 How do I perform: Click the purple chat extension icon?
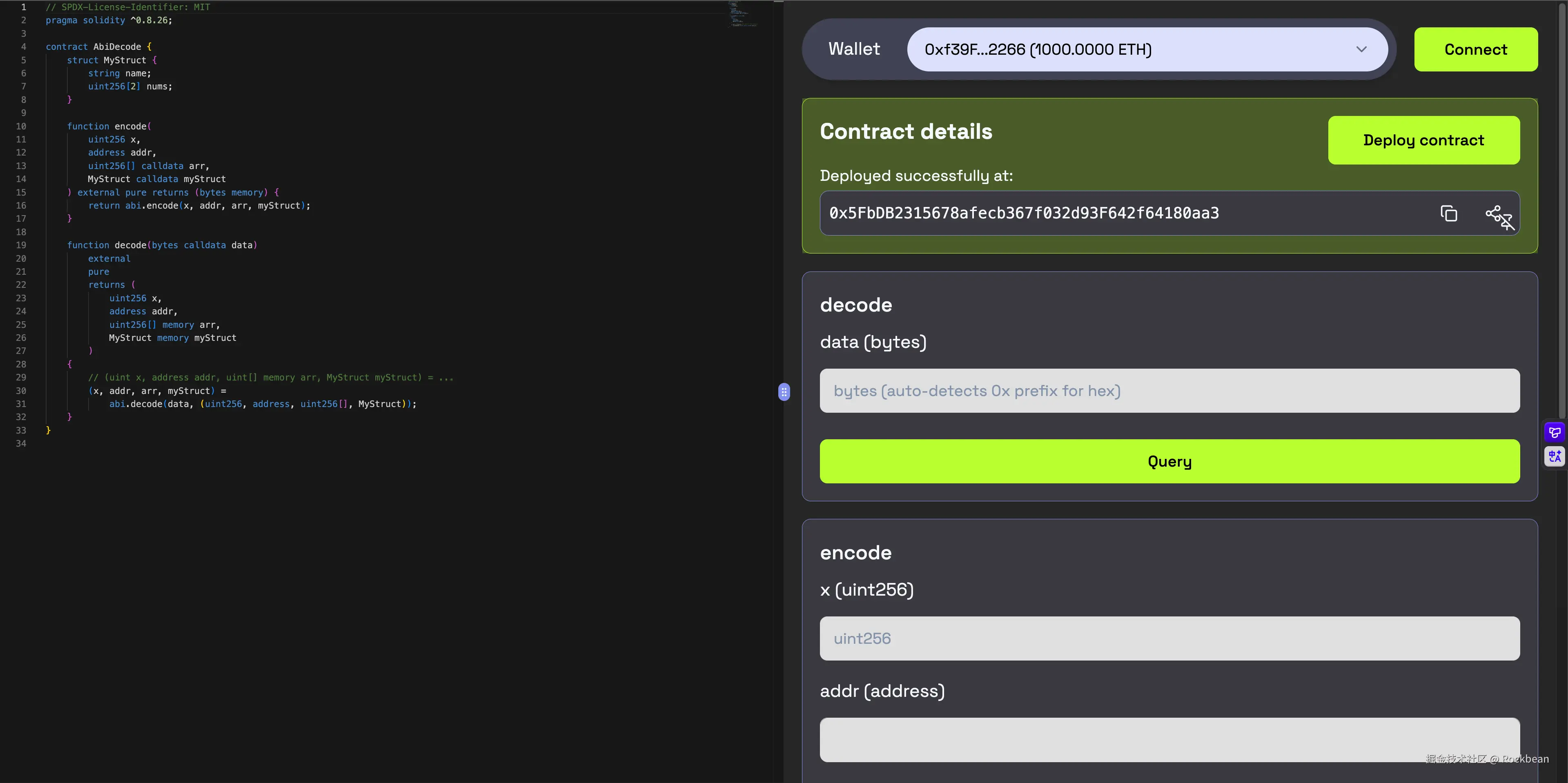[x=1555, y=432]
